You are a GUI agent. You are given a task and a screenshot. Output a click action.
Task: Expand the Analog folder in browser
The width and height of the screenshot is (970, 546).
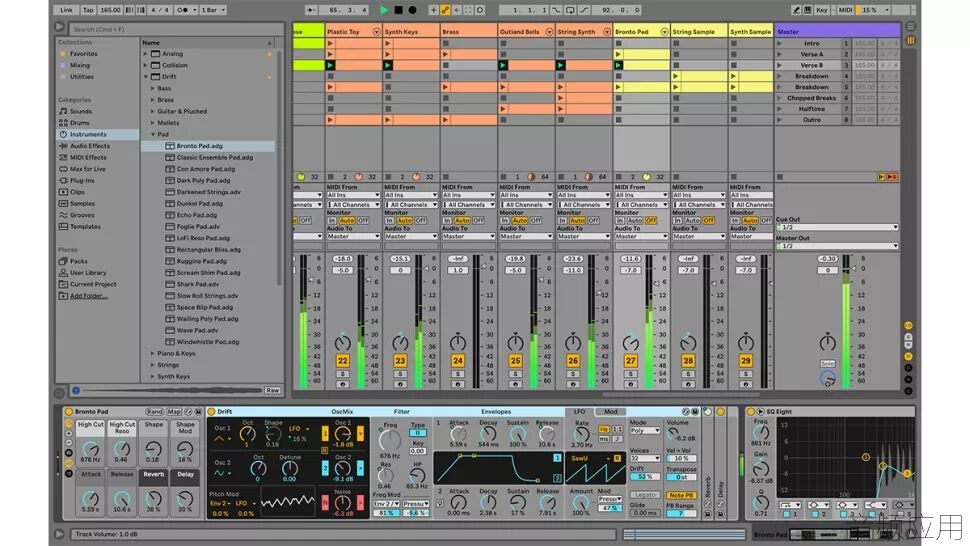click(x=146, y=54)
